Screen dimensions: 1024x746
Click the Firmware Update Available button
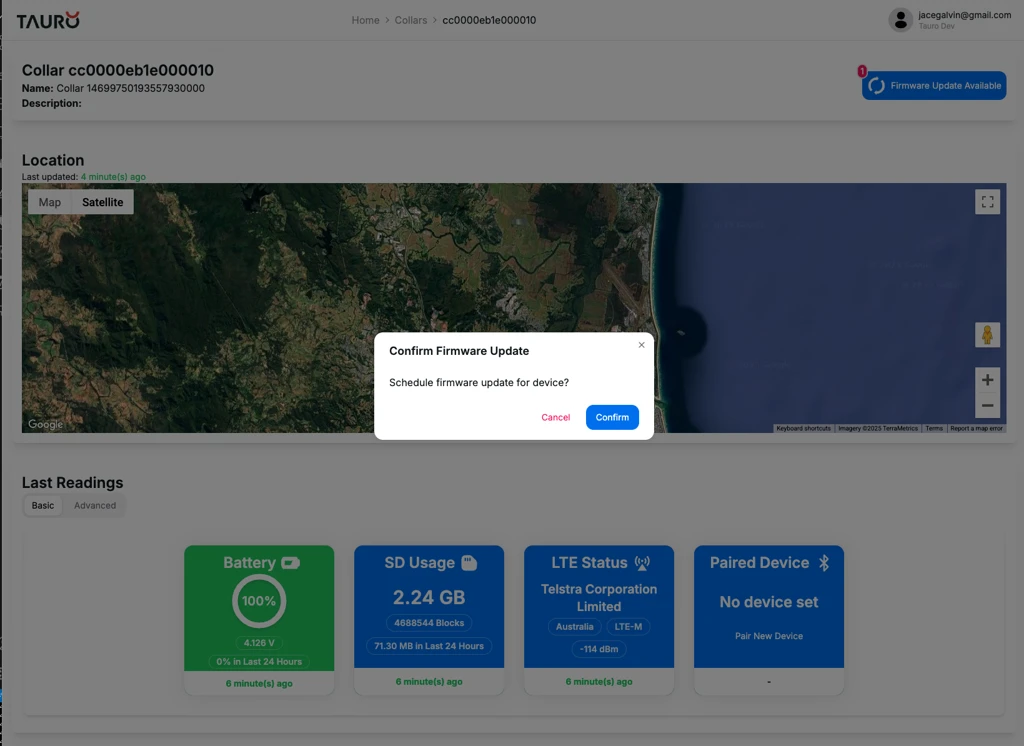point(934,86)
